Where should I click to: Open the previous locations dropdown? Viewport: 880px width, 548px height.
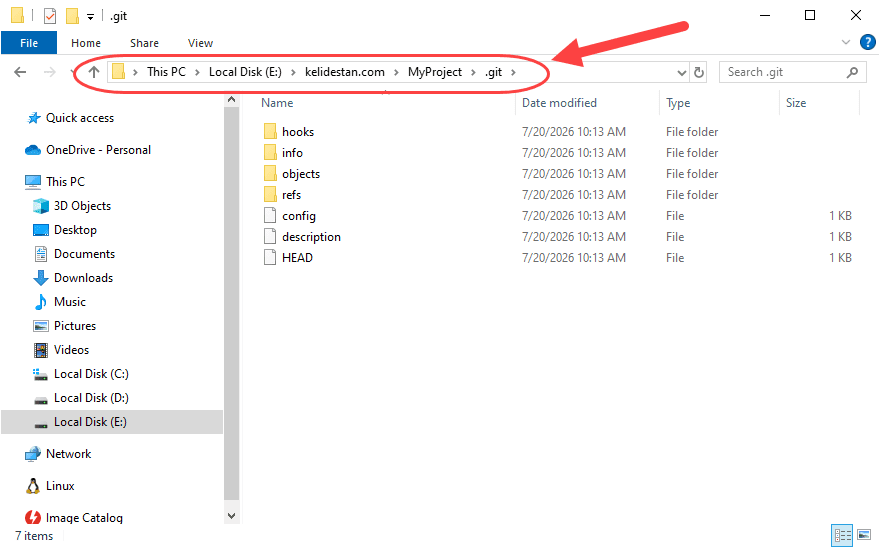pyautogui.click(x=681, y=72)
